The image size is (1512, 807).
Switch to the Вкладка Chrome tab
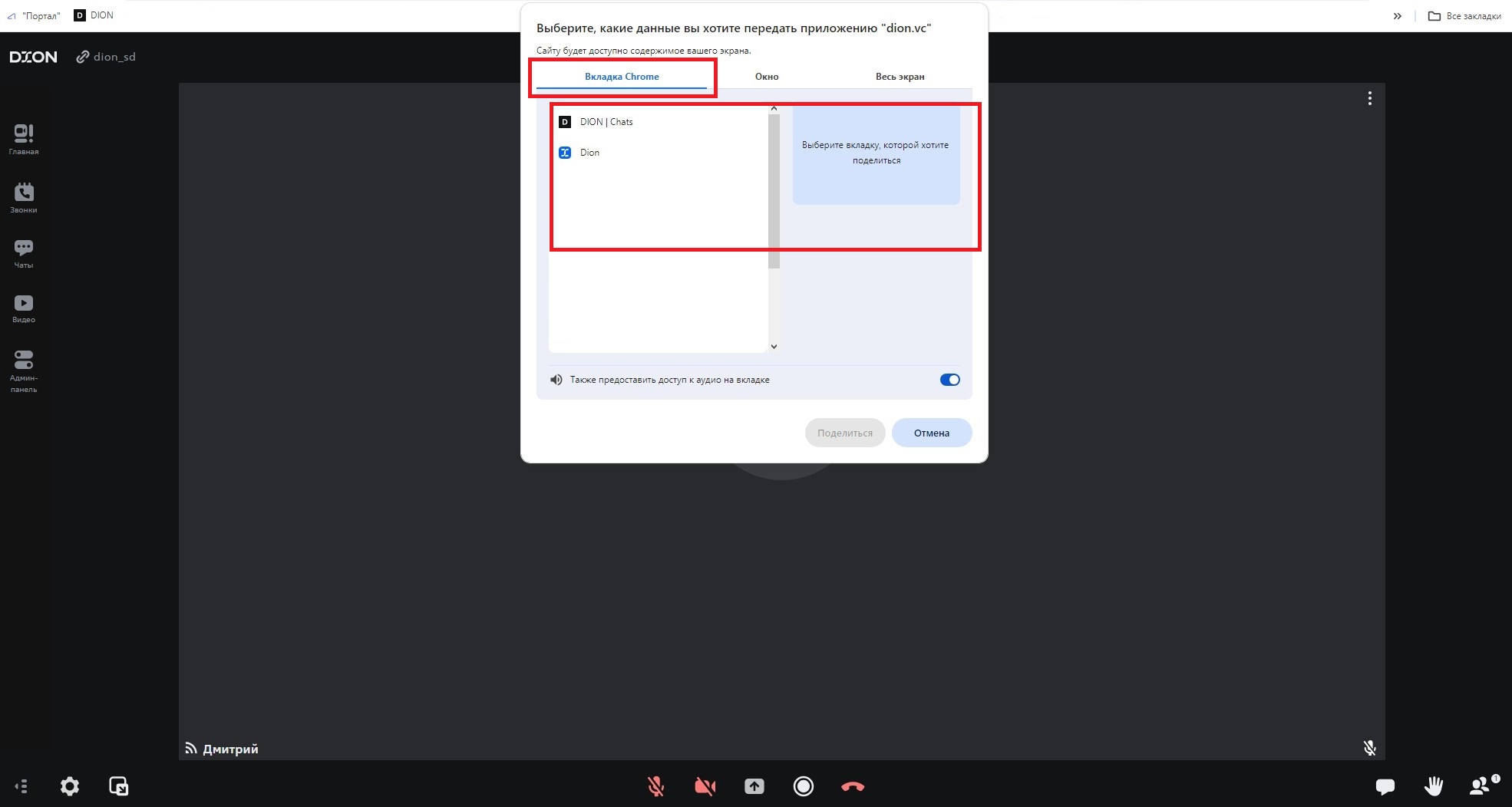click(622, 77)
